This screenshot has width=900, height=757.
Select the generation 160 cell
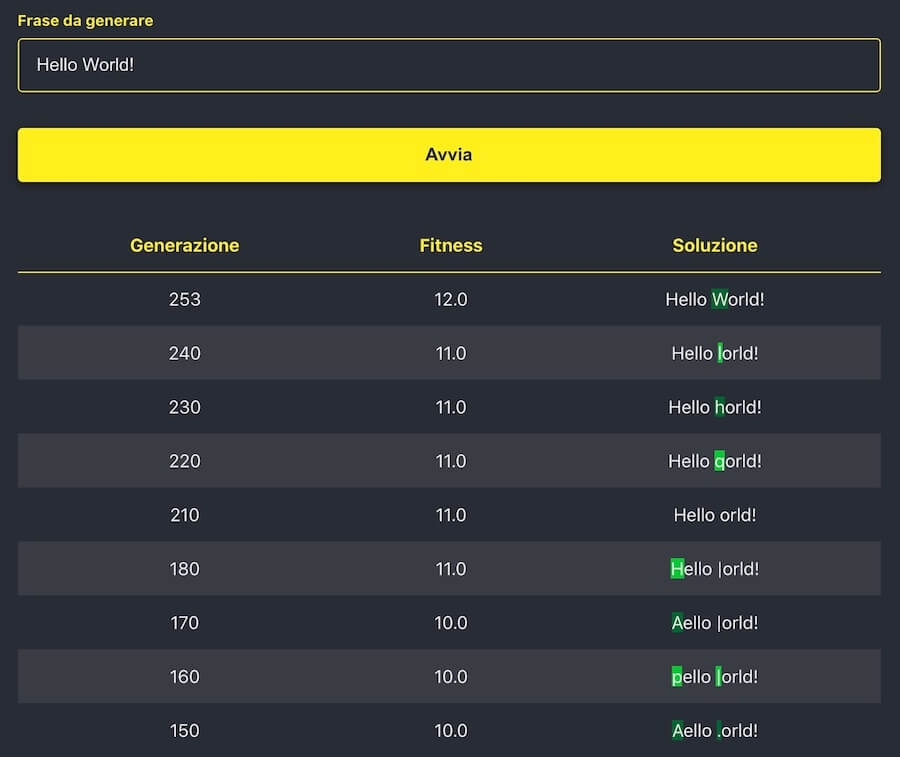[x=185, y=677]
